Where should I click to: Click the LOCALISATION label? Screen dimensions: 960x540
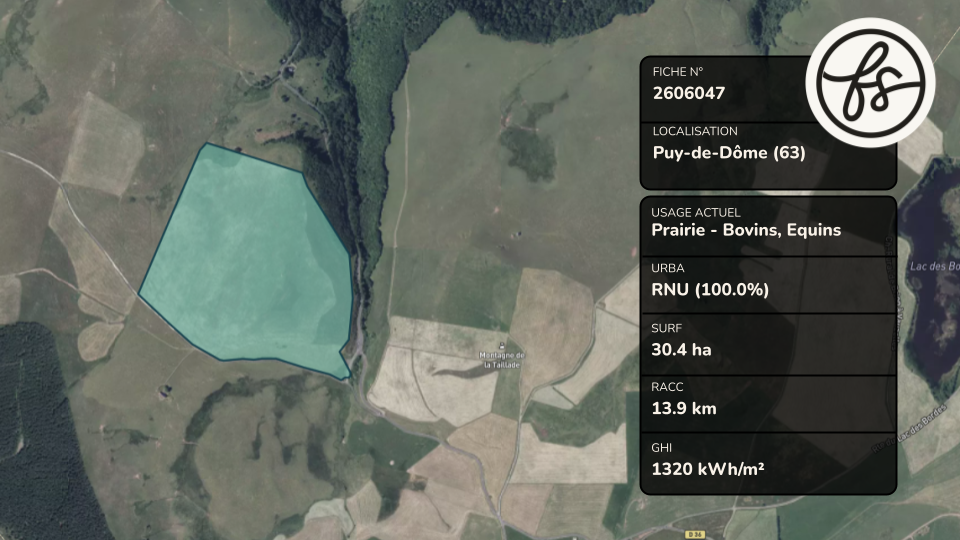pyautogui.click(x=695, y=131)
